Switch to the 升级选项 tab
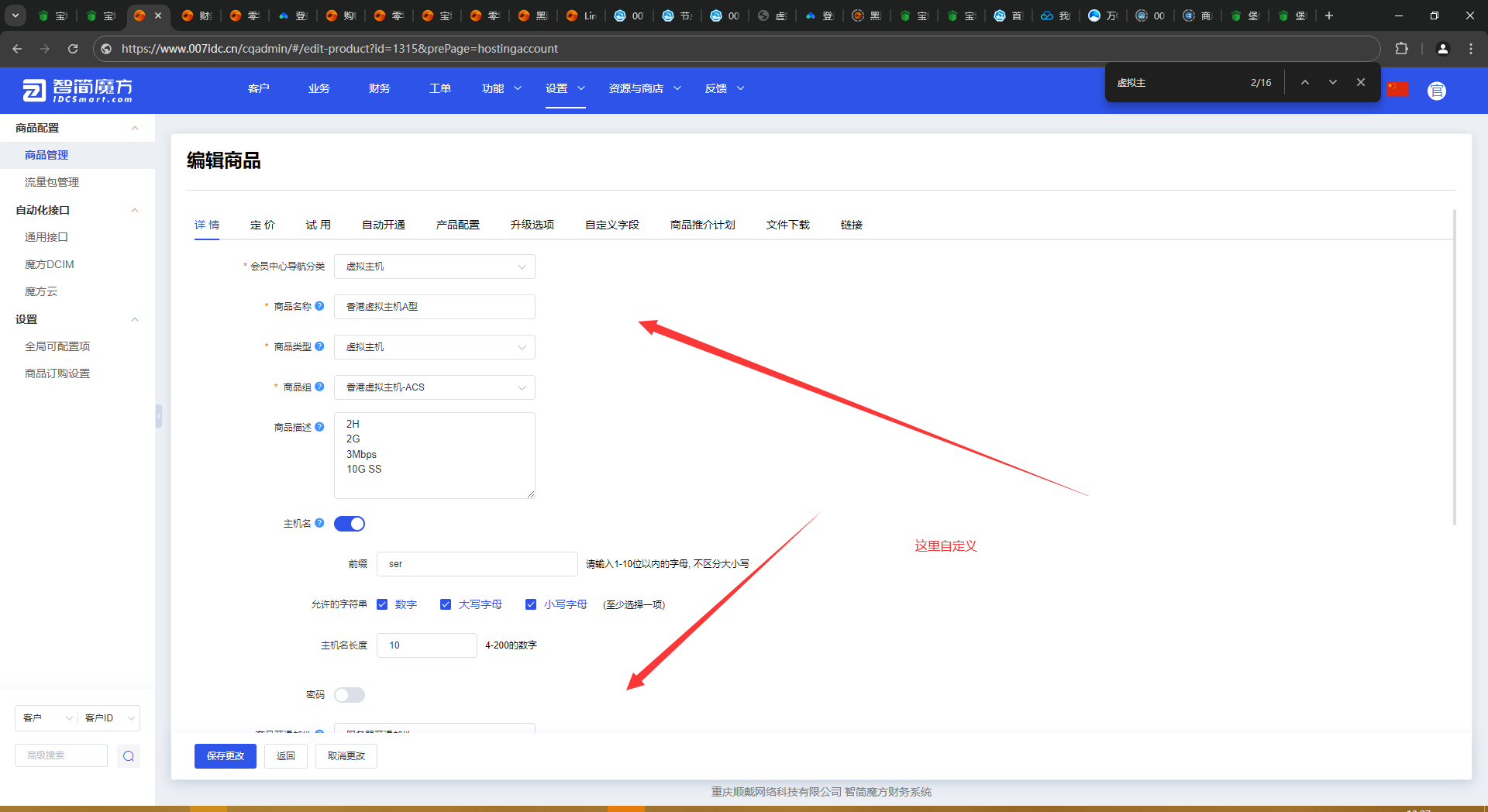The image size is (1488, 812). (x=532, y=225)
